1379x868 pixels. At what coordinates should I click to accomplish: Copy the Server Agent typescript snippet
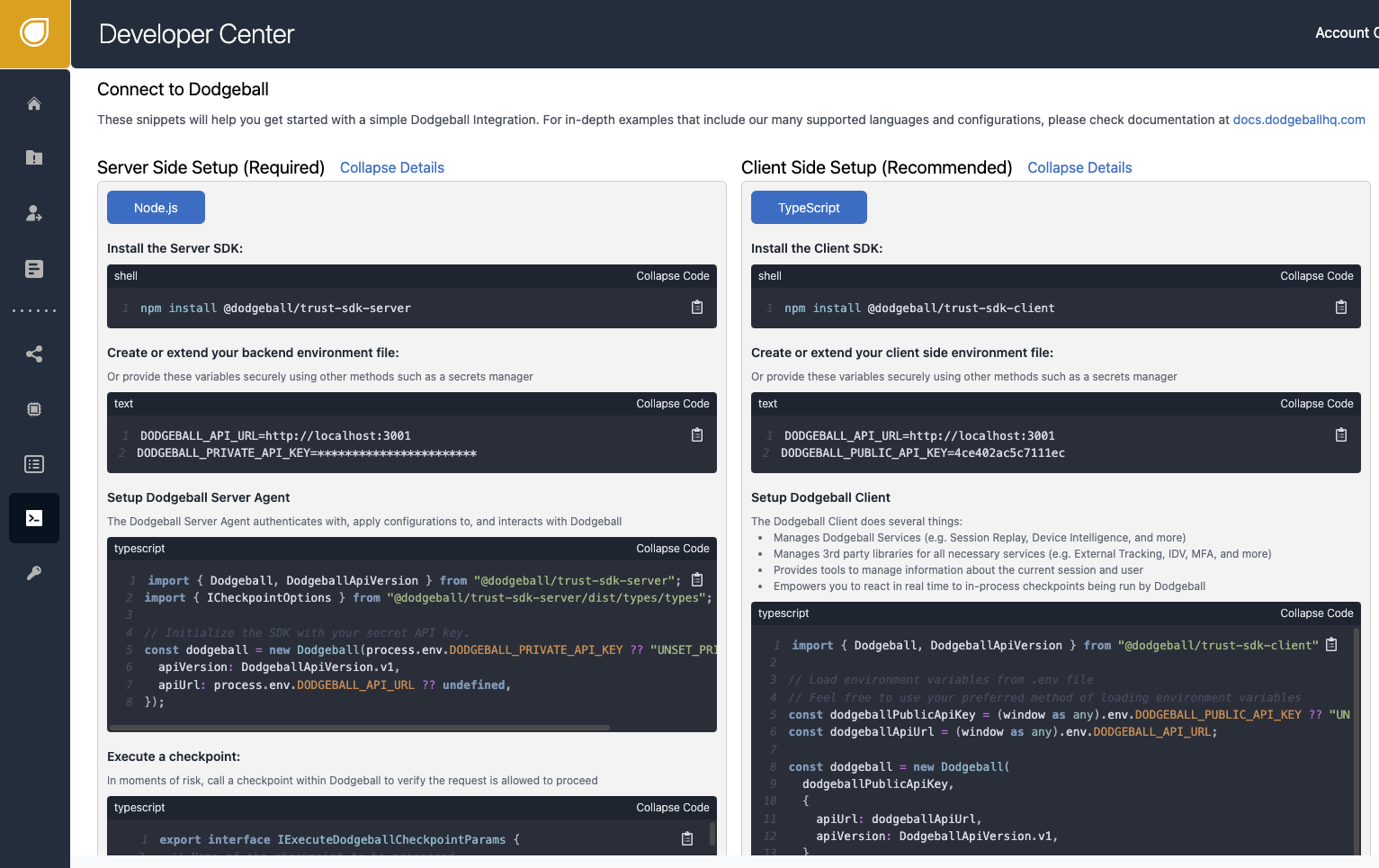[x=697, y=580]
